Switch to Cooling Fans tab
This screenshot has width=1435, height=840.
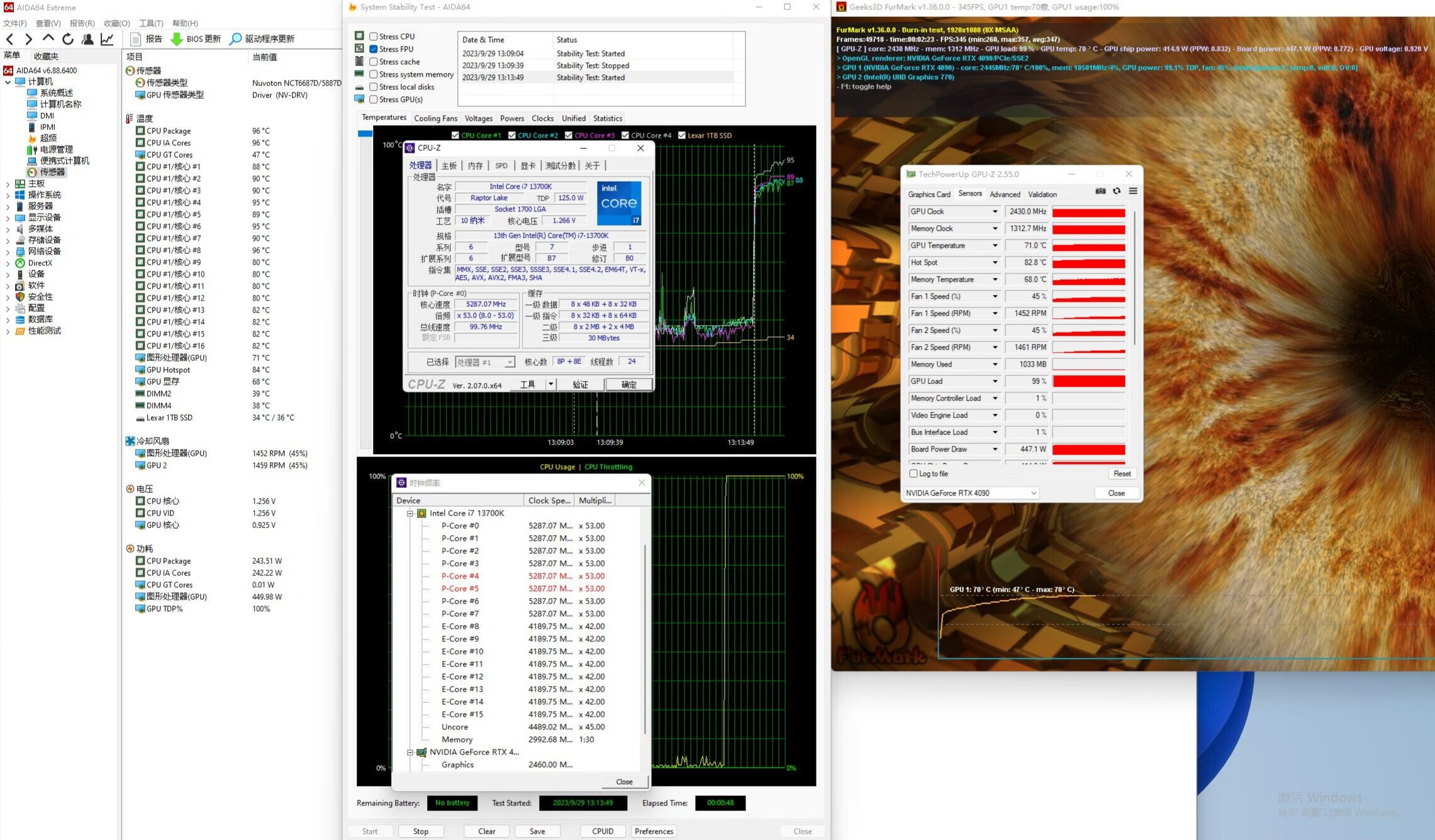tap(435, 118)
